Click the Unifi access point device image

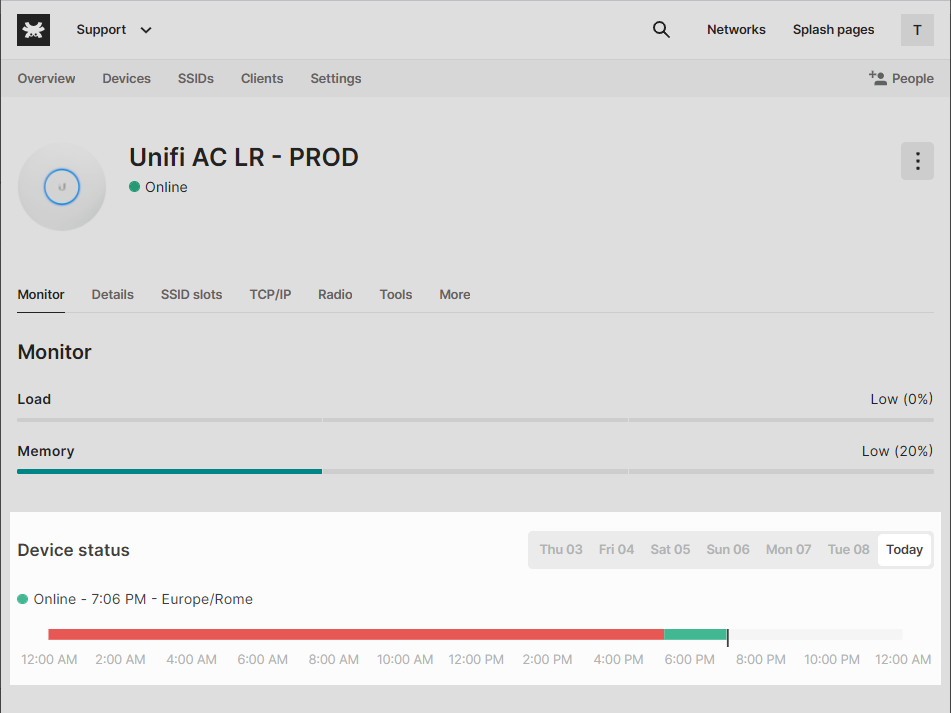coord(62,187)
